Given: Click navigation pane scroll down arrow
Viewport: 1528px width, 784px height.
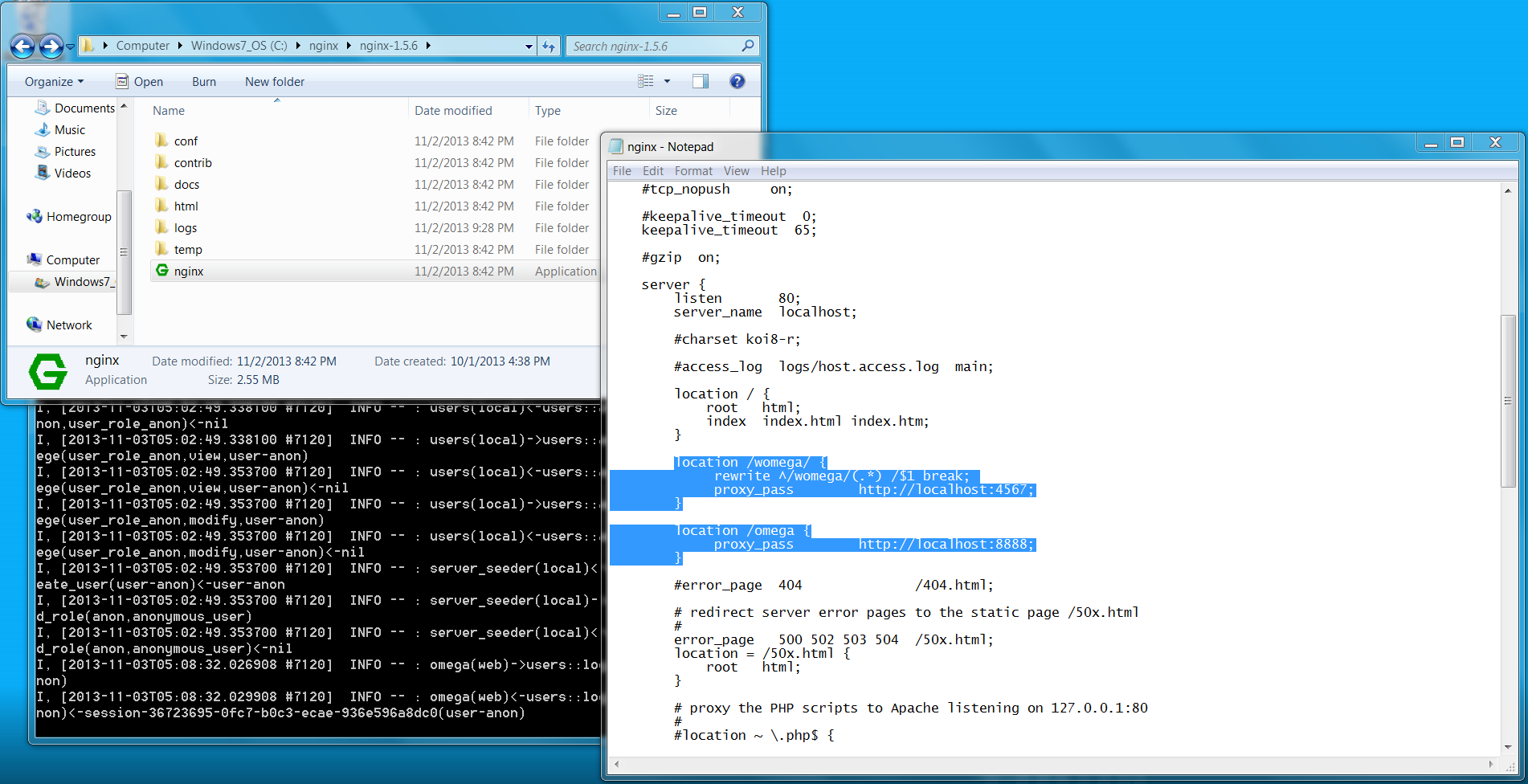Looking at the screenshot, I should pos(124,337).
